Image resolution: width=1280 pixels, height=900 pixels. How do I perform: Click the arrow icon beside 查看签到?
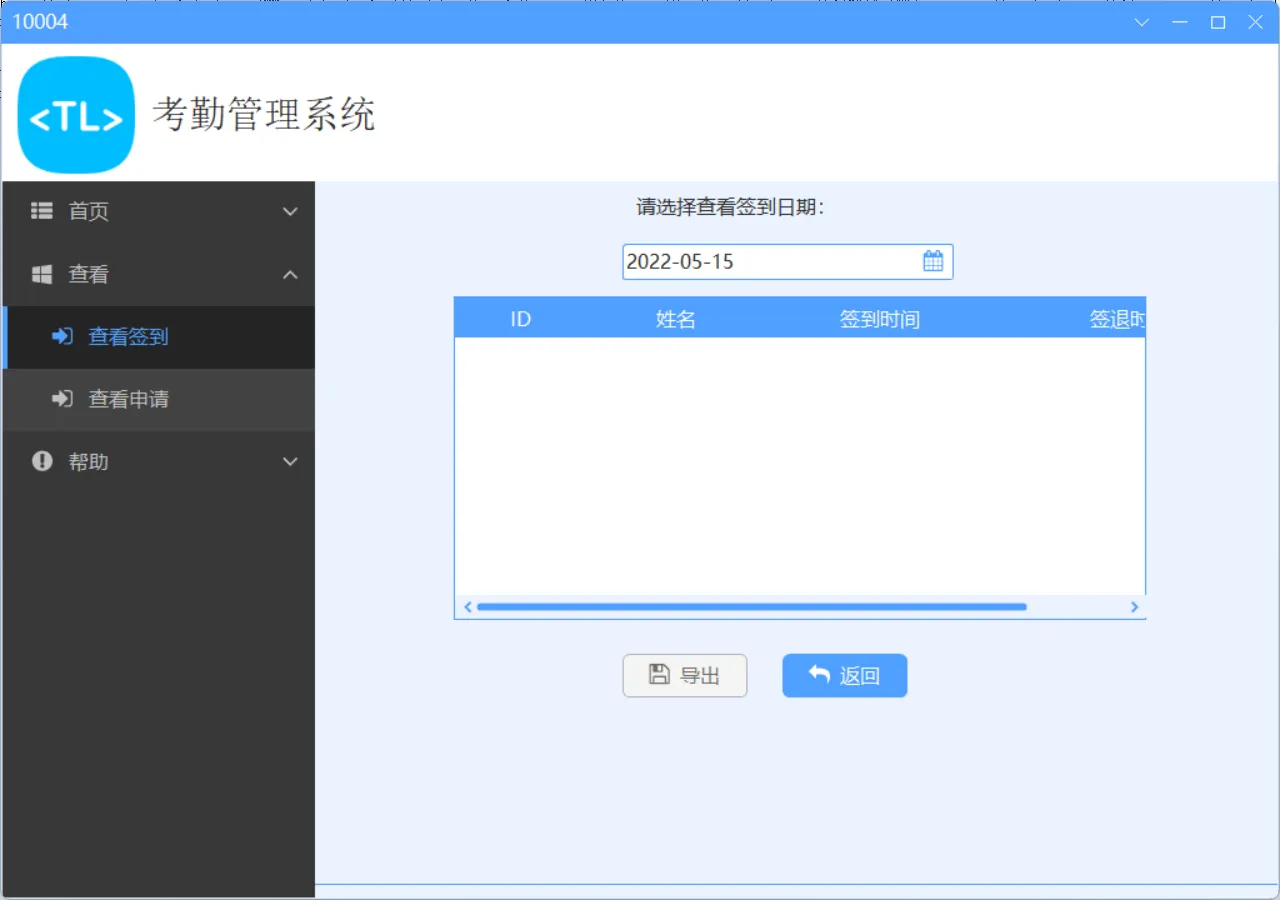click(x=62, y=336)
